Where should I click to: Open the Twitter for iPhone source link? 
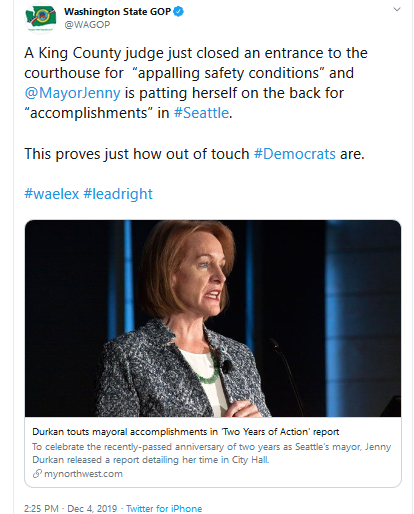[x=164, y=509]
